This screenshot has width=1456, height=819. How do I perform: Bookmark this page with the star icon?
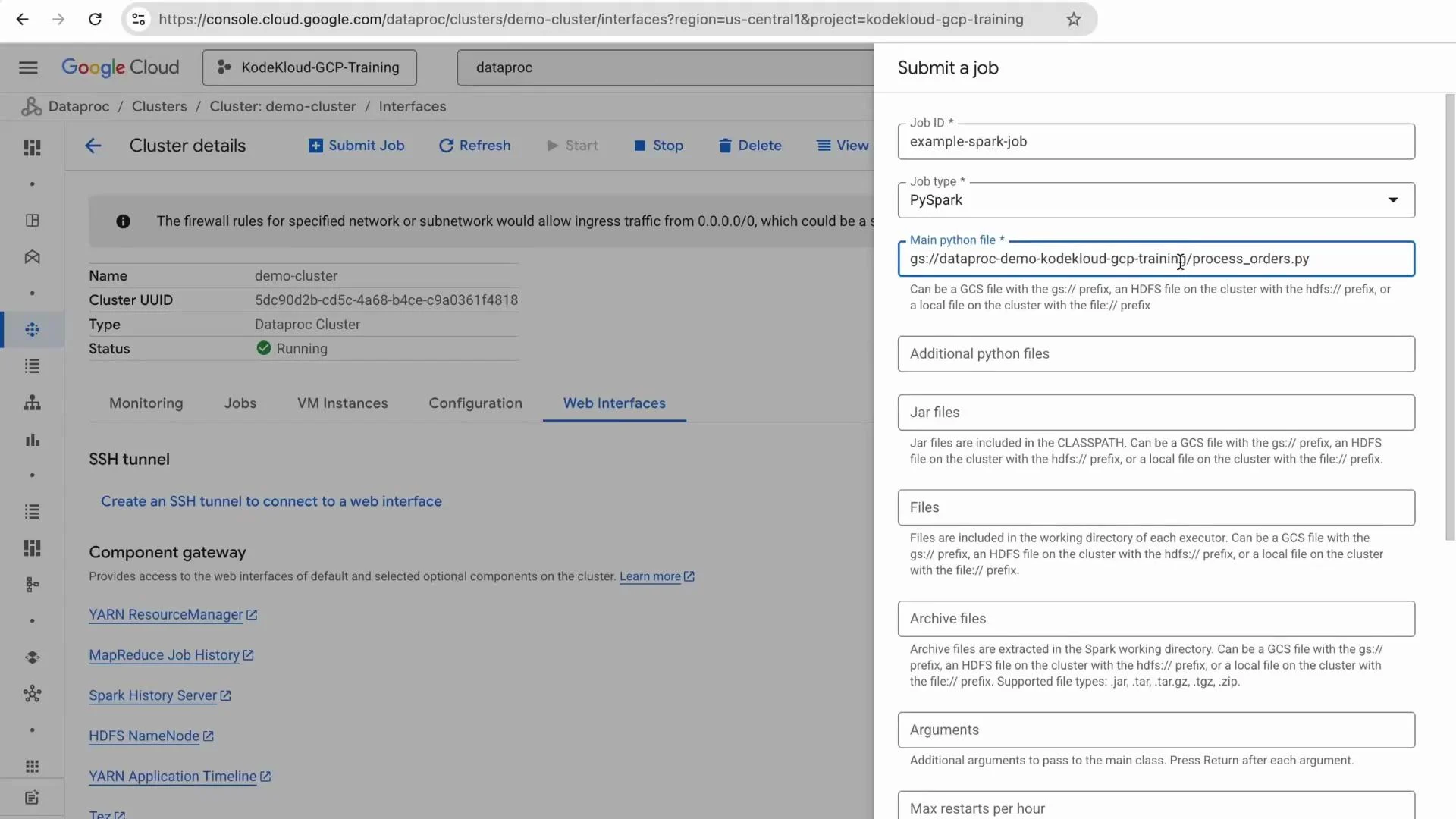coord(1073,19)
